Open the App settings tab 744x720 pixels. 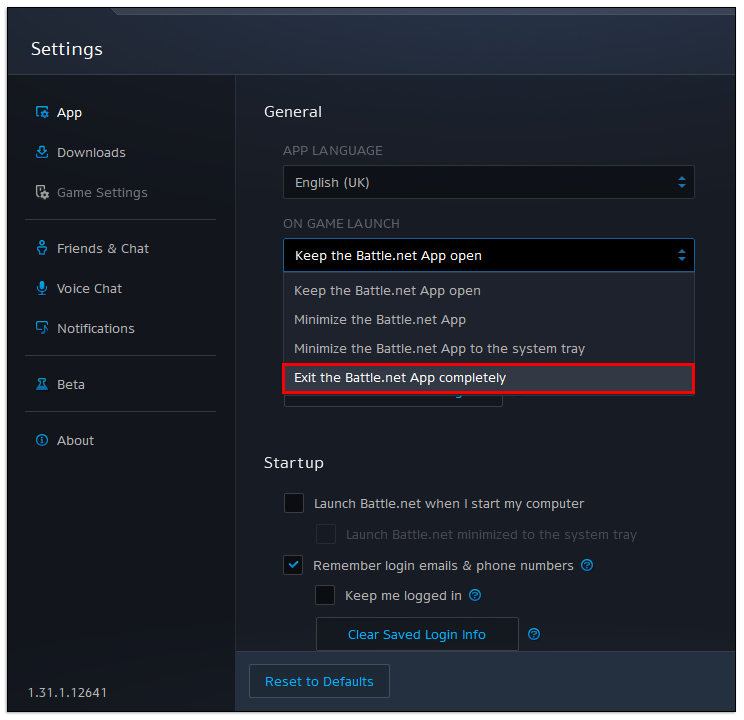(69, 113)
